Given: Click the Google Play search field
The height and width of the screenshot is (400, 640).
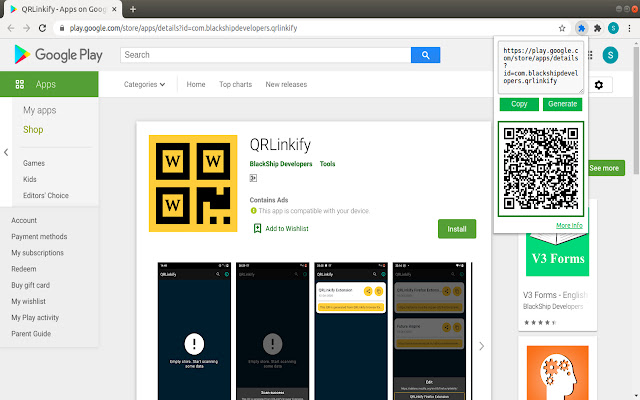Looking at the screenshot, I should pyautogui.click(x=265, y=55).
